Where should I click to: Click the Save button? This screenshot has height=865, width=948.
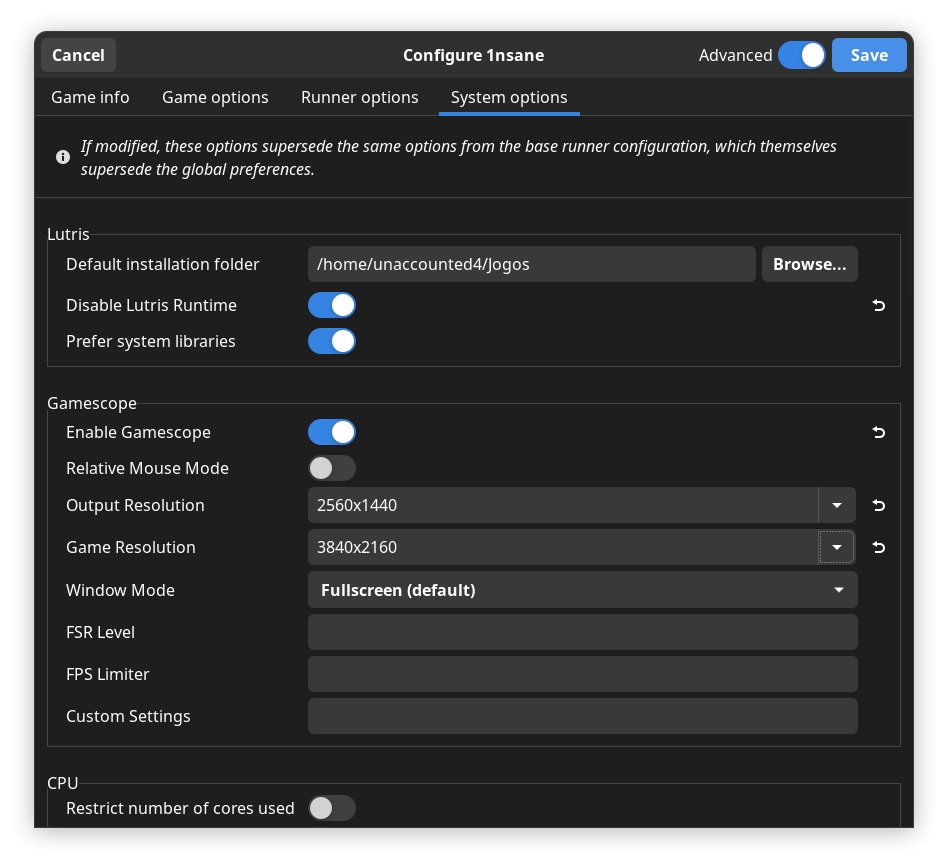[x=869, y=55]
